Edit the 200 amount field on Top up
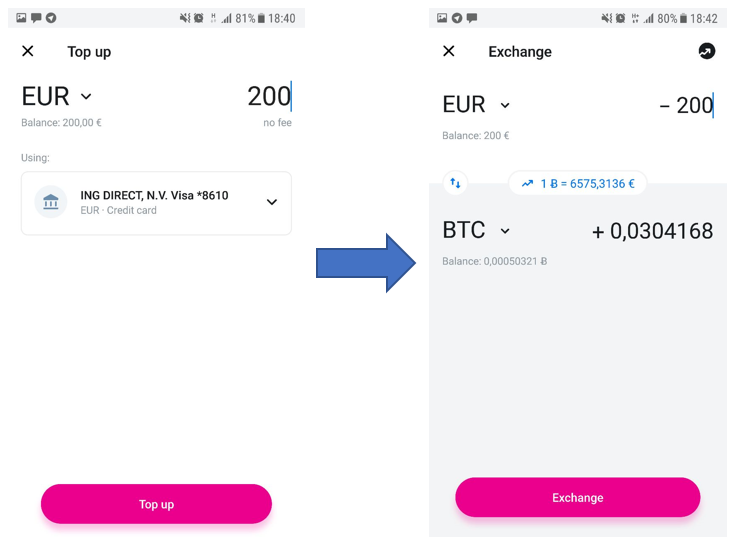 tap(269, 96)
